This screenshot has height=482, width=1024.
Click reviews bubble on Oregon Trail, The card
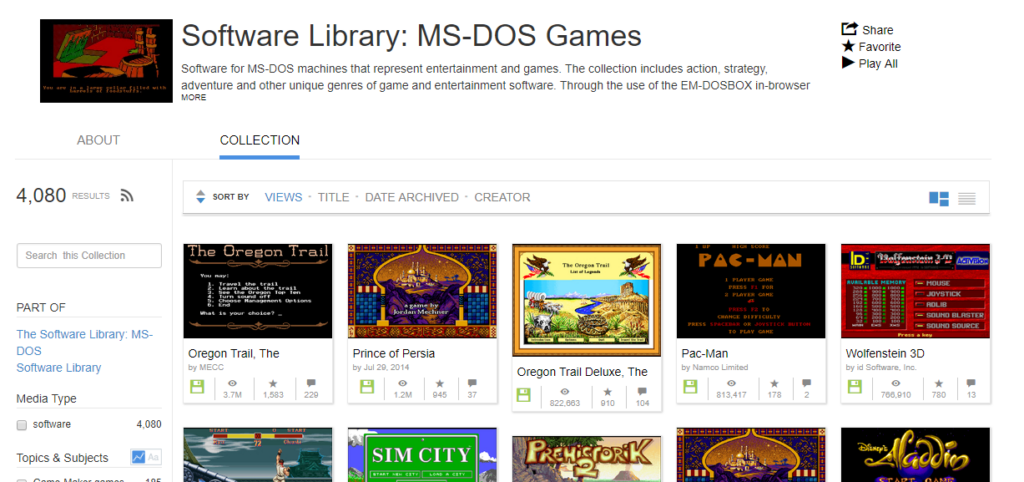311,383
